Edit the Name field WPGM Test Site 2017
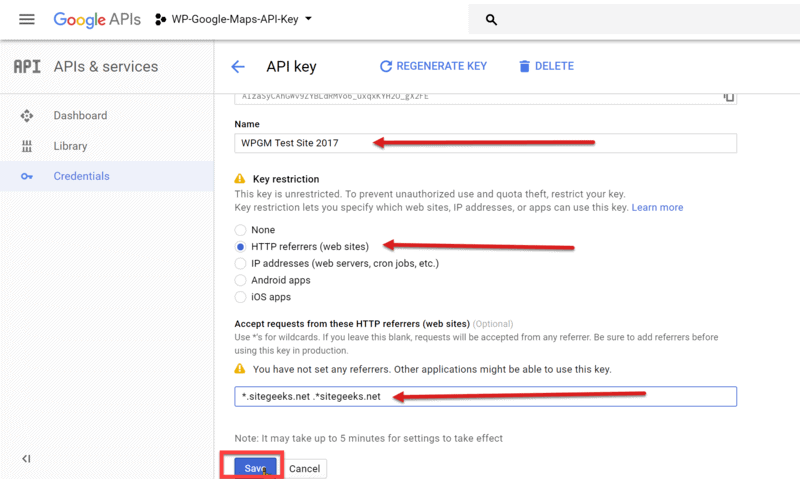Screen dimensions: 800x479 pyautogui.click(x=485, y=143)
